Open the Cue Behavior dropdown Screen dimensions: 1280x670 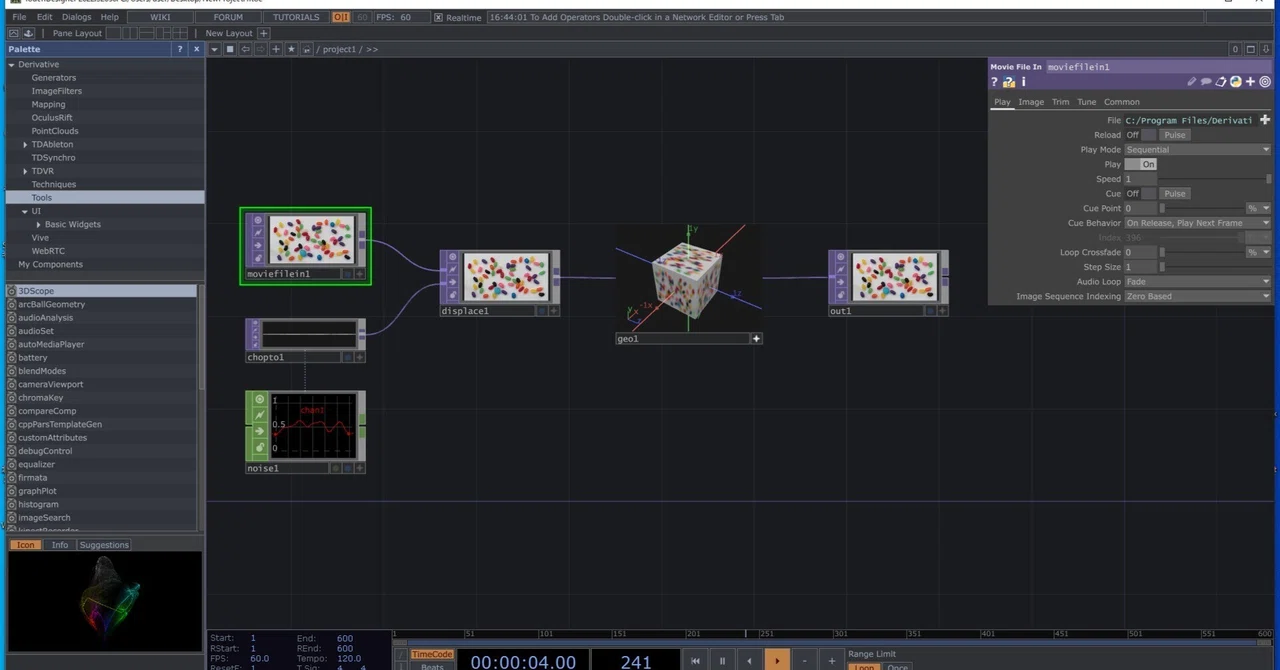[1198, 223]
